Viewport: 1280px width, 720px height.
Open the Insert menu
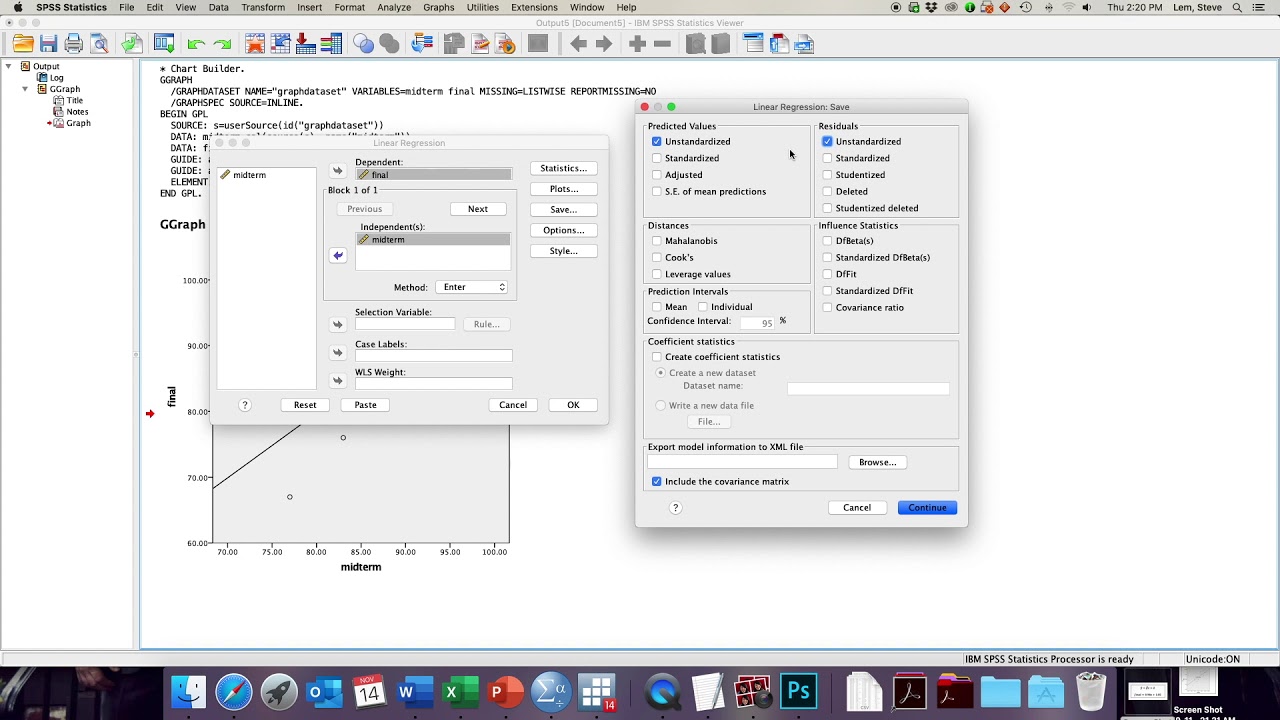310,7
